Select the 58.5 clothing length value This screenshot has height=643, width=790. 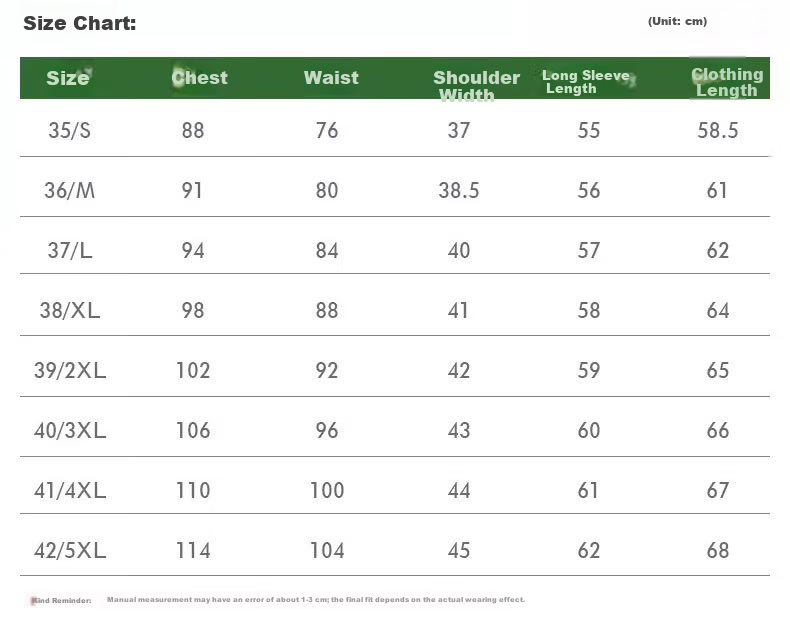717,131
